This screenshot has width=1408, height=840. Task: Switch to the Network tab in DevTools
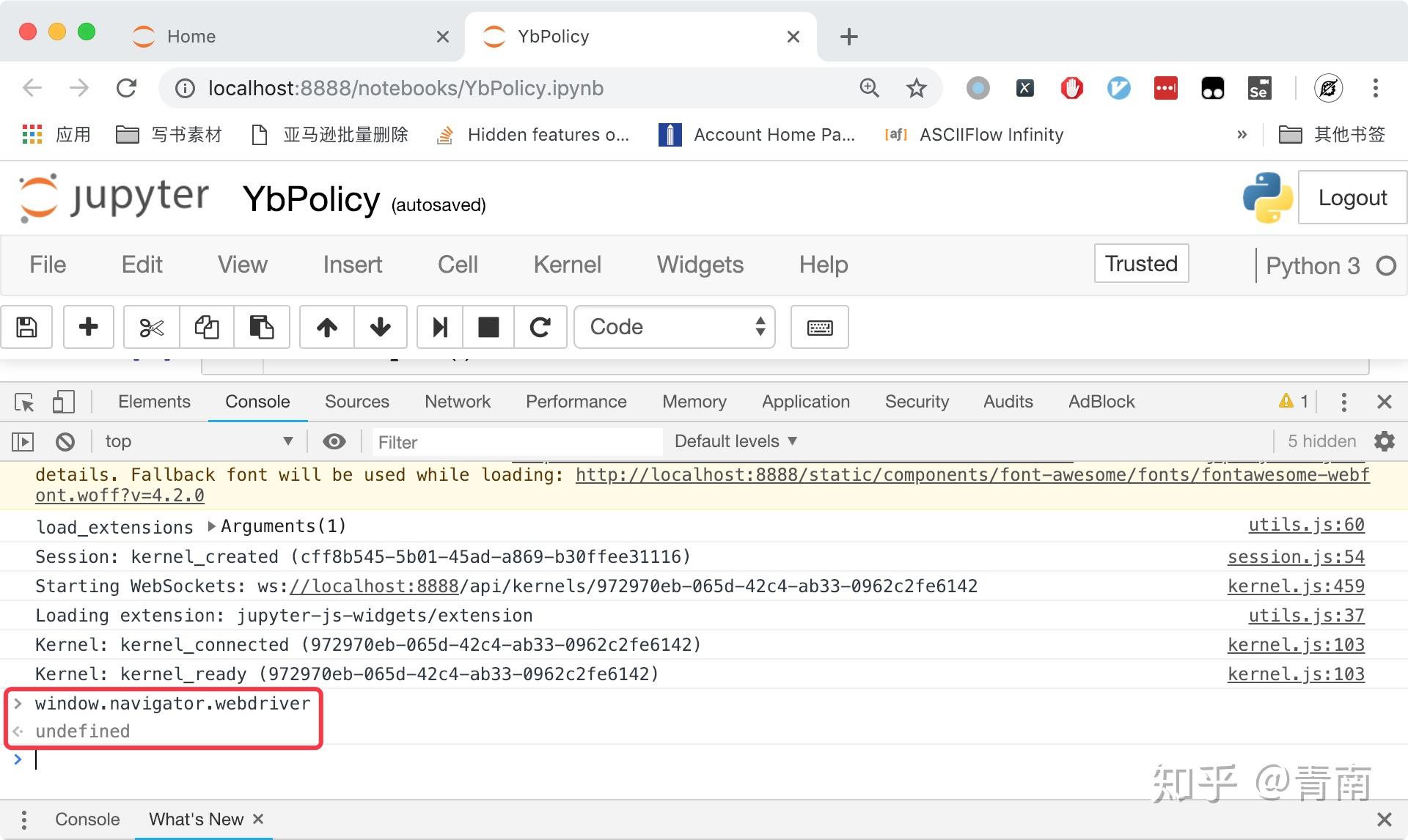coord(457,402)
